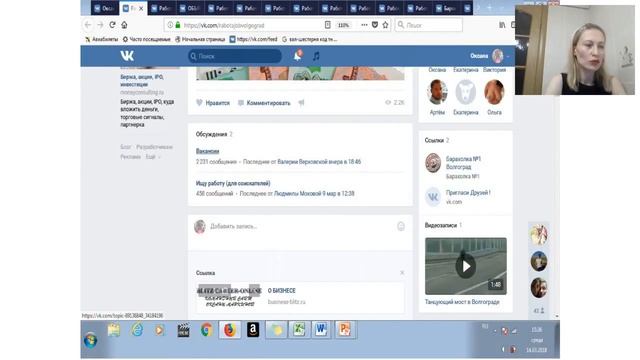Open the Firefox library icon

coord(502,25)
